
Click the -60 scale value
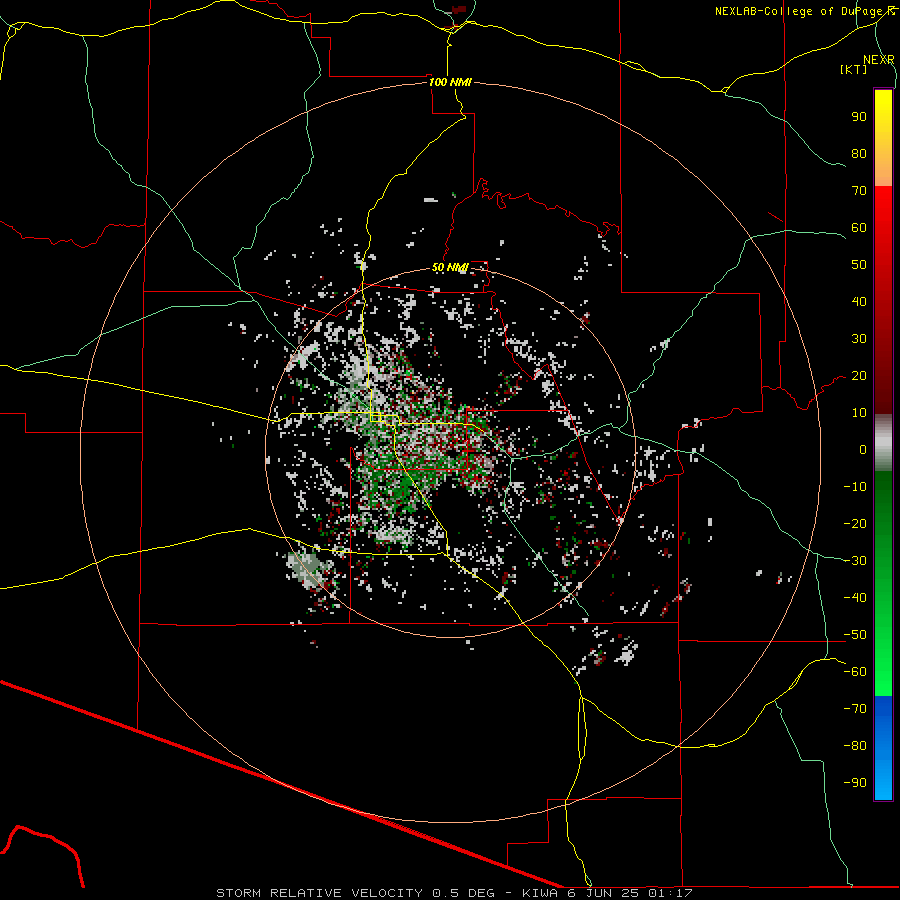click(x=855, y=672)
